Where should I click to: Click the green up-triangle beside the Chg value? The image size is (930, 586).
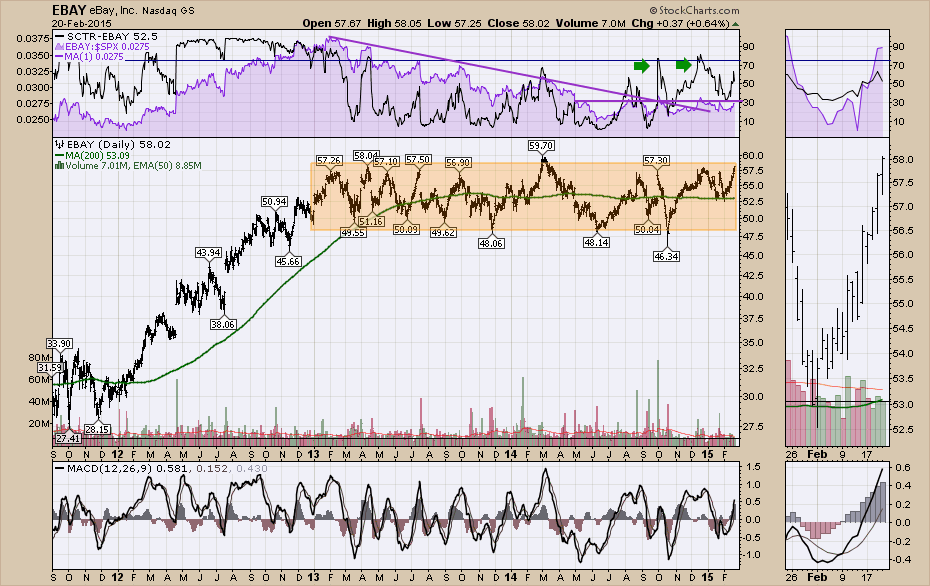(735, 24)
